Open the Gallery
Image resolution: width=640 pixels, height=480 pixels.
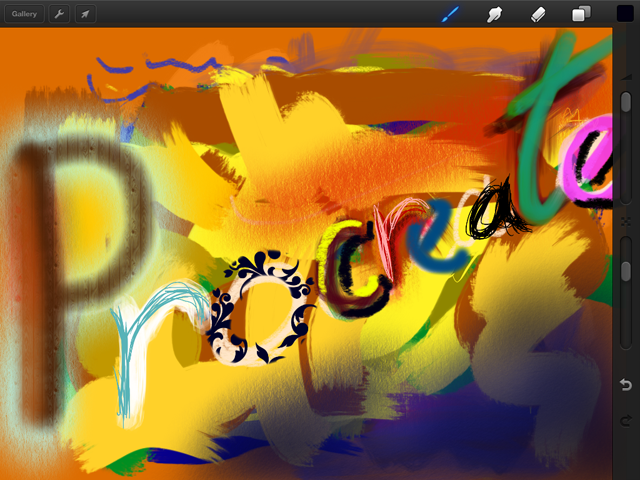[x=24, y=14]
